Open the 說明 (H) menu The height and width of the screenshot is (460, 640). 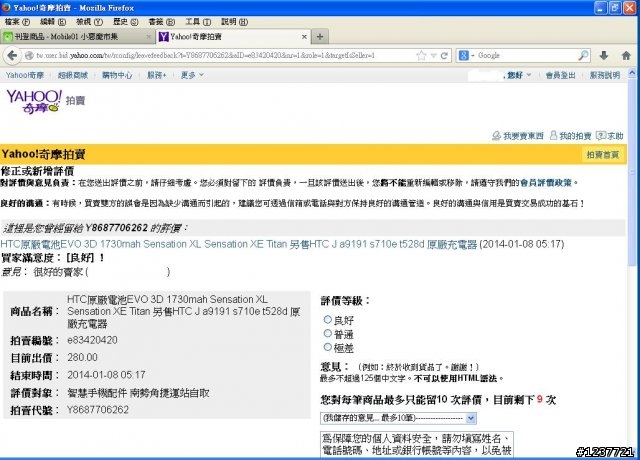(234, 22)
